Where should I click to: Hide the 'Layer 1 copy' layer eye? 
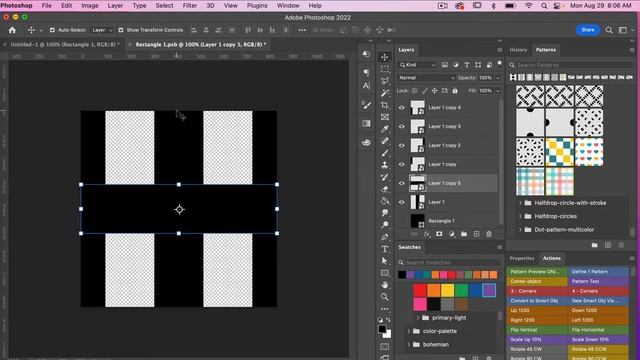402,164
